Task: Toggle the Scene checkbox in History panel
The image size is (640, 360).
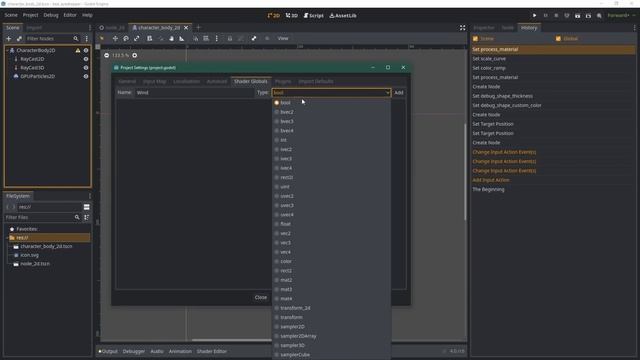Action: pos(475,39)
